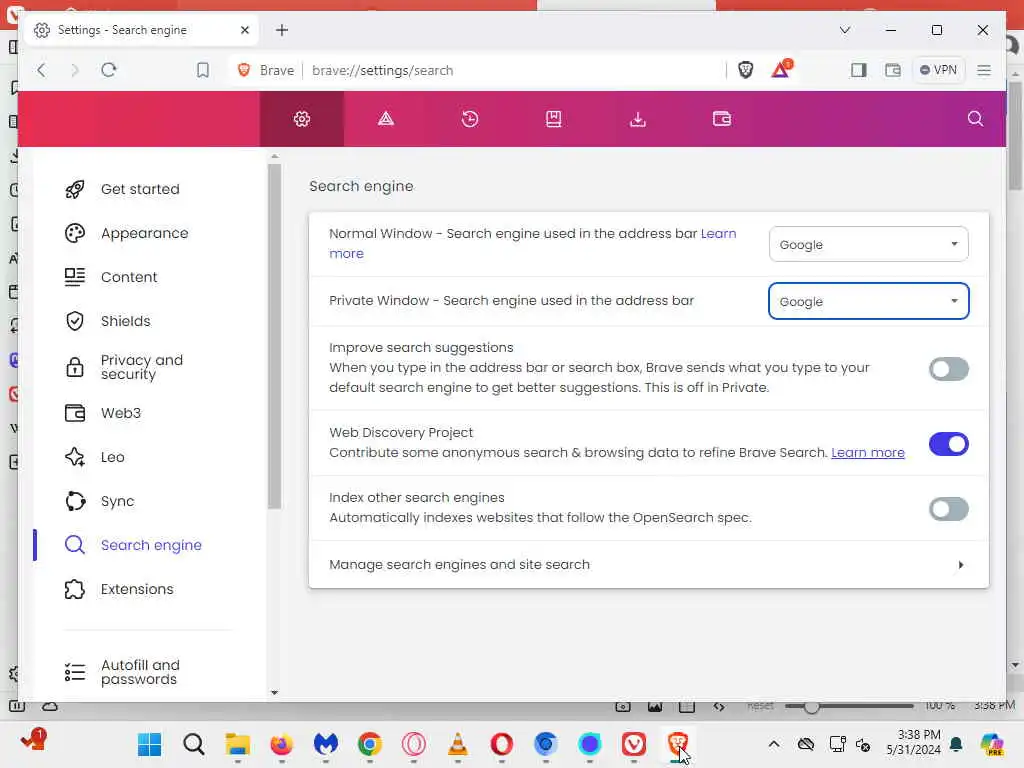Click the Brave Rewards icon in address bar
The height and width of the screenshot is (768, 1024).
click(780, 69)
